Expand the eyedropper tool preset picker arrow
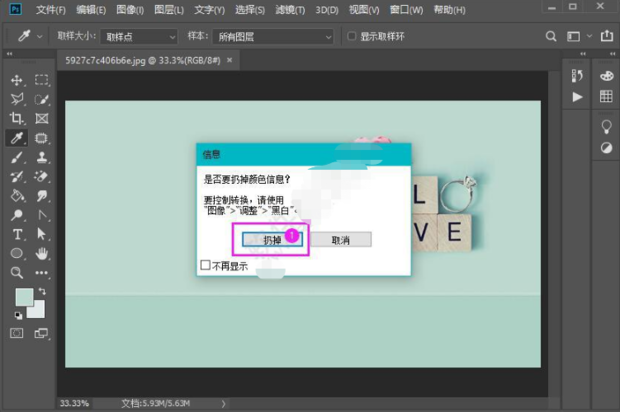The width and height of the screenshot is (620, 412). [x=40, y=37]
